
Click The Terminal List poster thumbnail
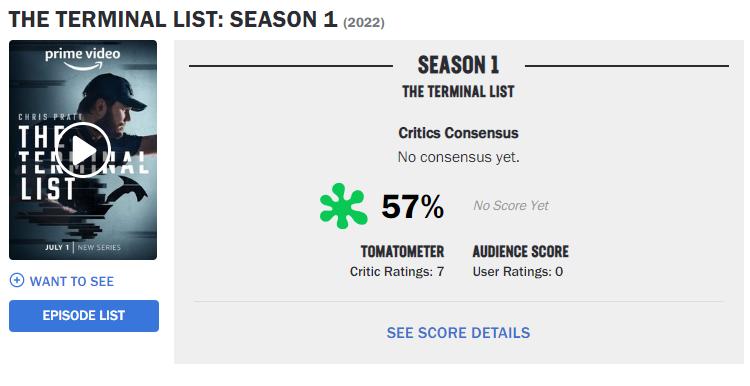tap(83, 150)
